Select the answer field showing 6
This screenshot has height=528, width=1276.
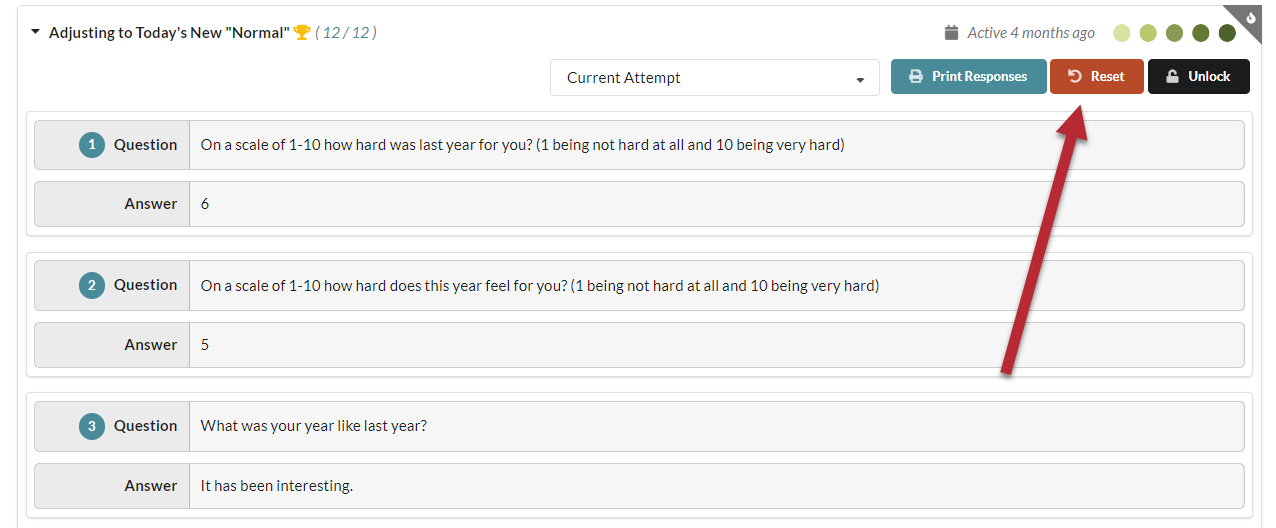click(717, 204)
